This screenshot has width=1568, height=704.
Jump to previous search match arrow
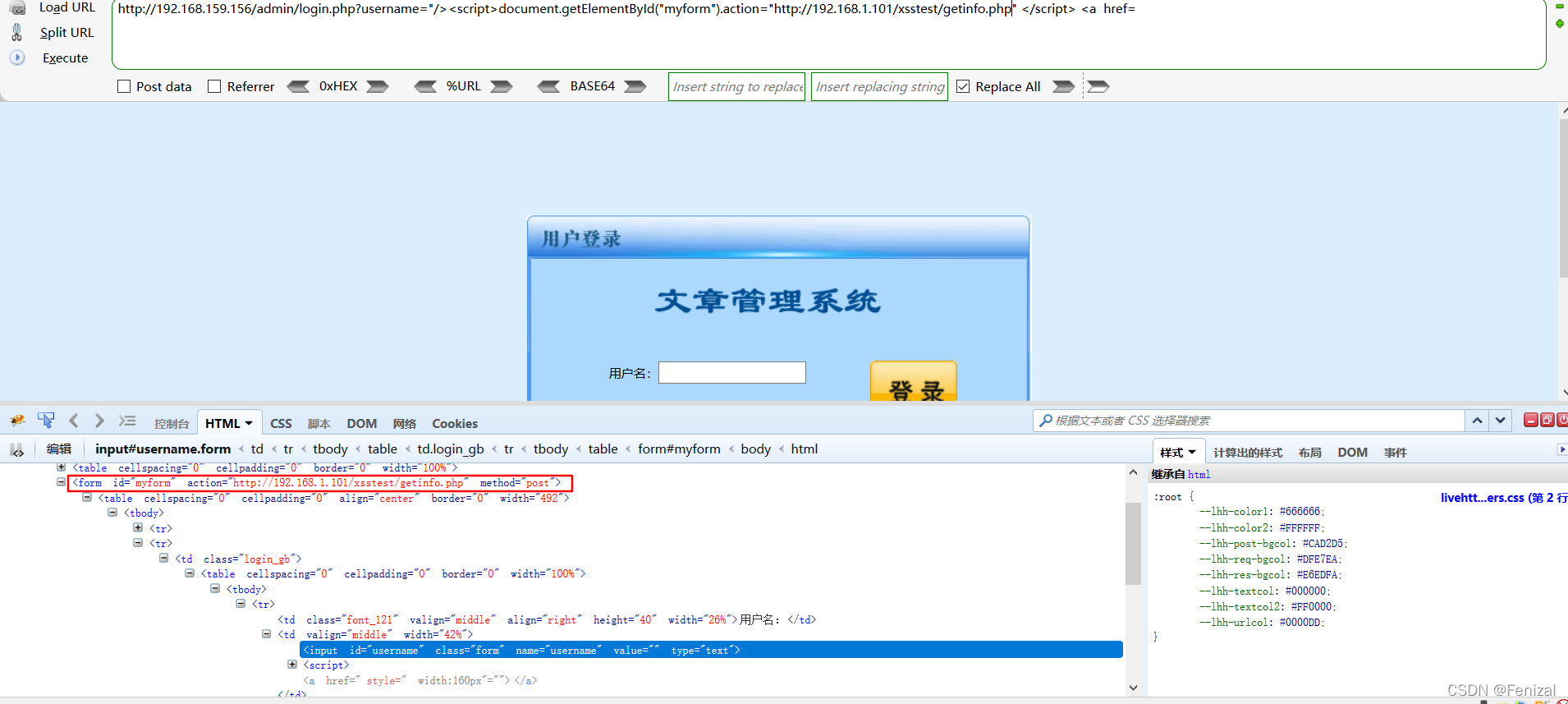[x=1477, y=421]
